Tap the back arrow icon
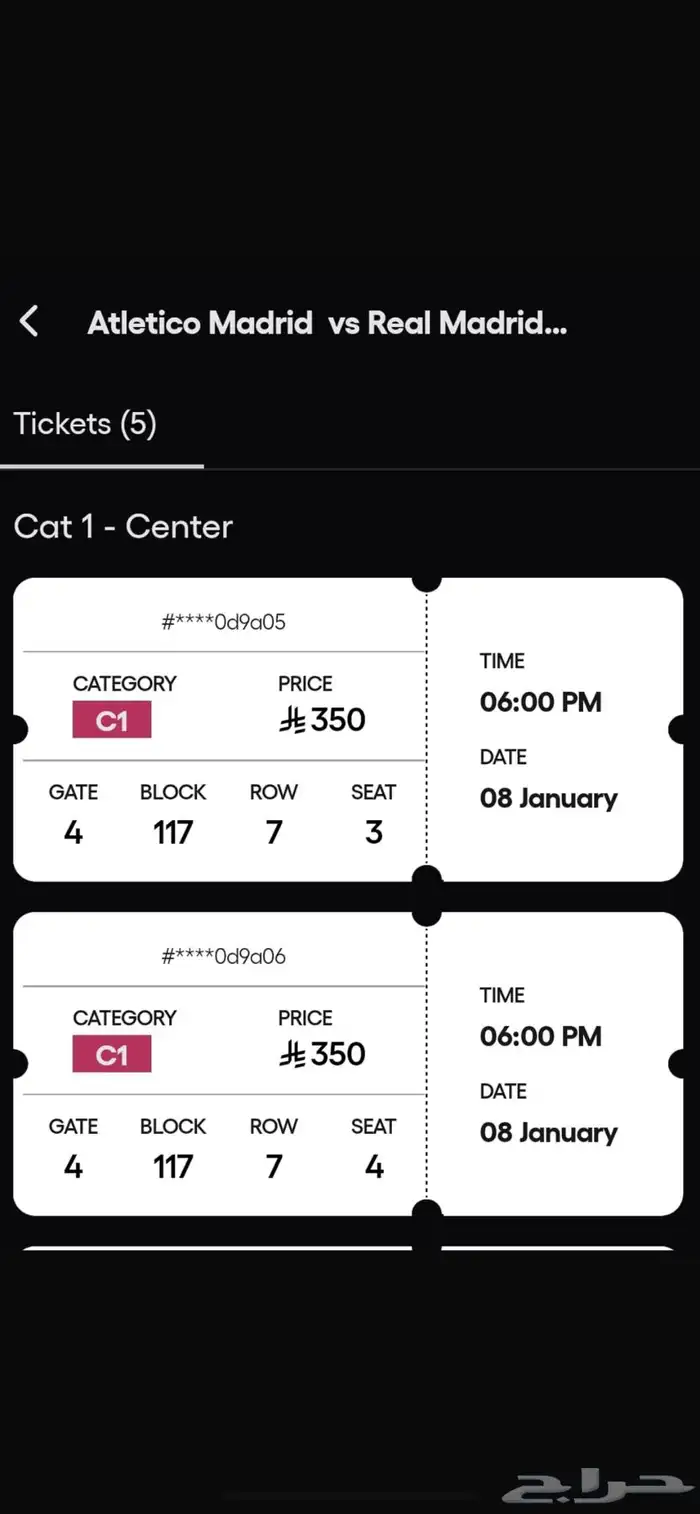Viewport: 700px width, 1514px height. (29, 322)
